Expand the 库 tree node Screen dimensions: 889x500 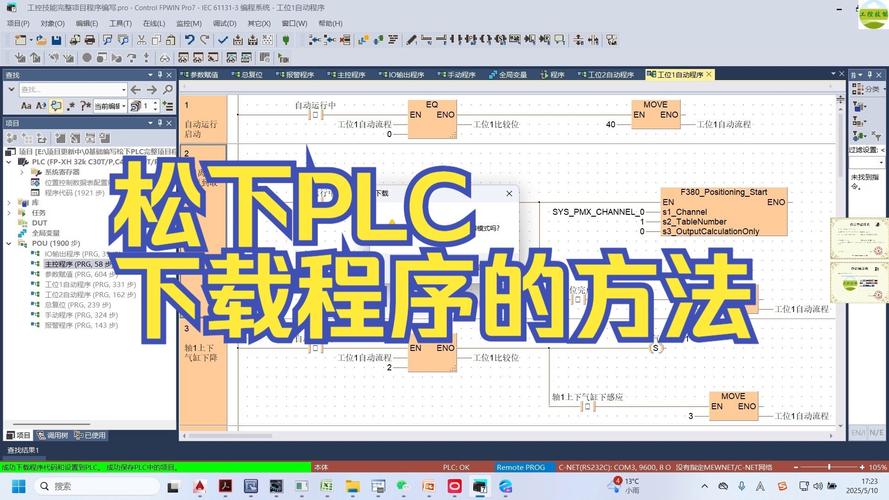pos(9,202)
